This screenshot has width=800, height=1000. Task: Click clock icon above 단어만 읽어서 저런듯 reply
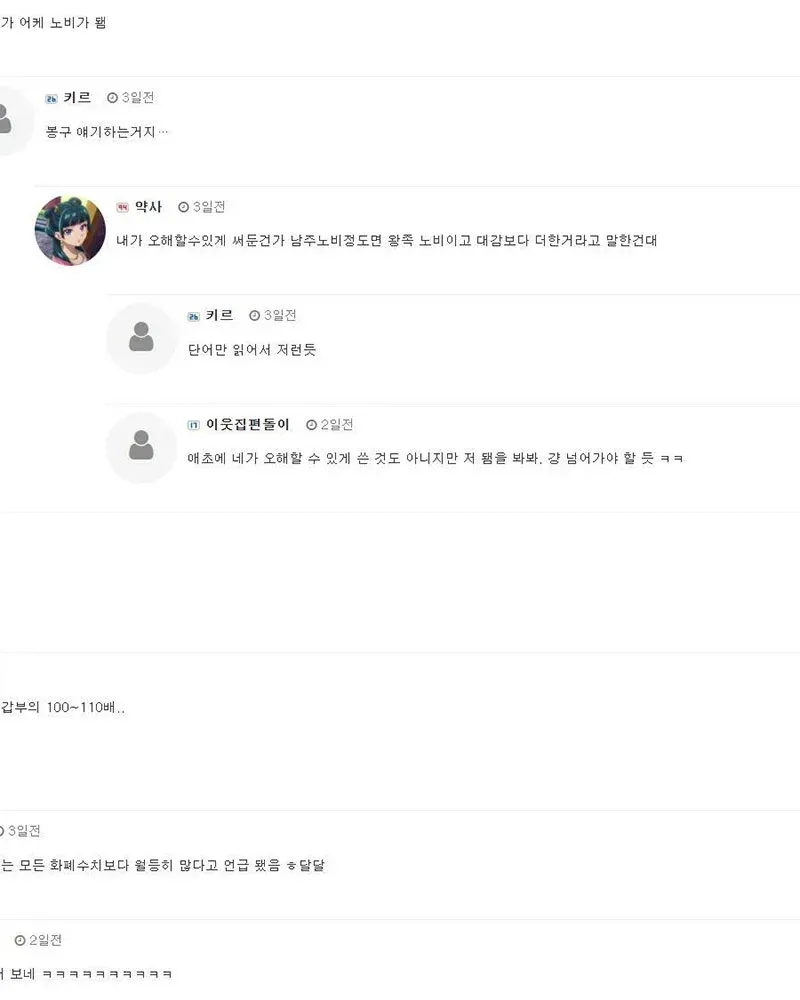[x=255, y=316]
